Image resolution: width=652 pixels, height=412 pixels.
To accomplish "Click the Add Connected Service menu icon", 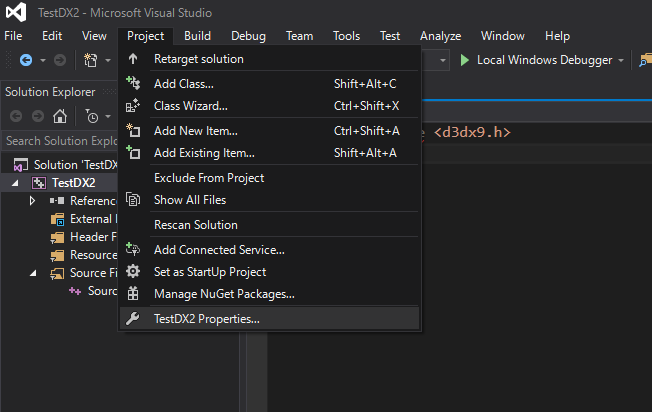I will tap(133, 249).
